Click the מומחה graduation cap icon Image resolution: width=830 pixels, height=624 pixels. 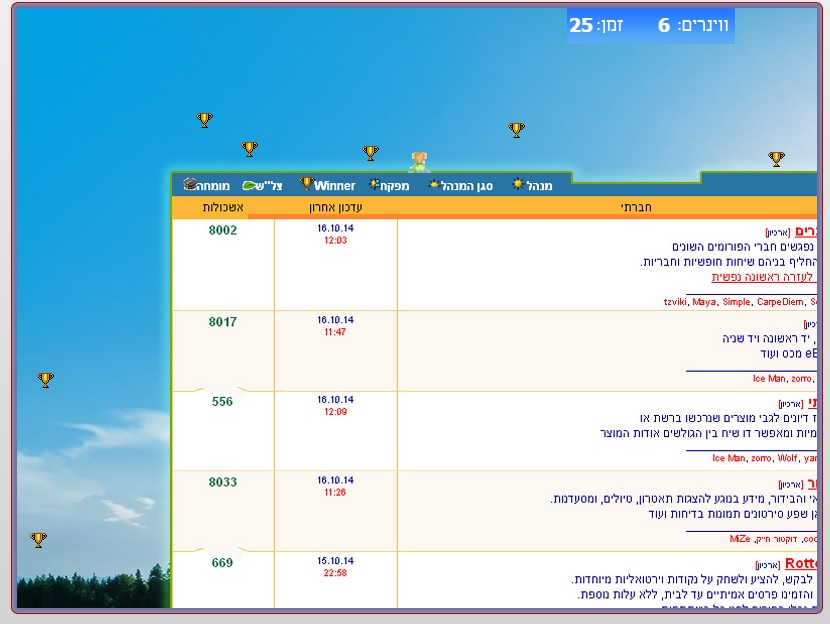click(x=190, y=185)
